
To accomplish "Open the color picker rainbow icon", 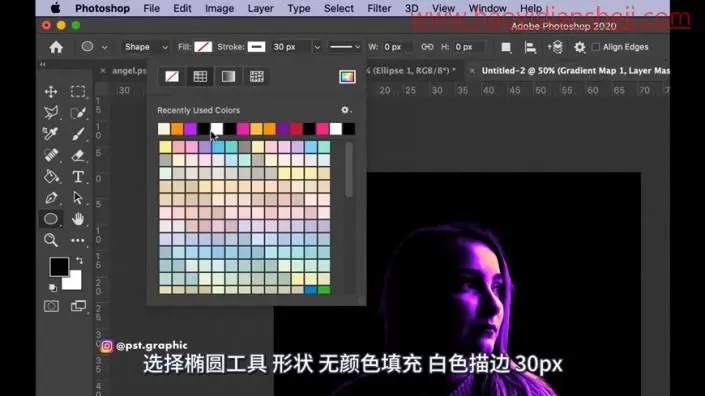I will [x=347, y=76].
